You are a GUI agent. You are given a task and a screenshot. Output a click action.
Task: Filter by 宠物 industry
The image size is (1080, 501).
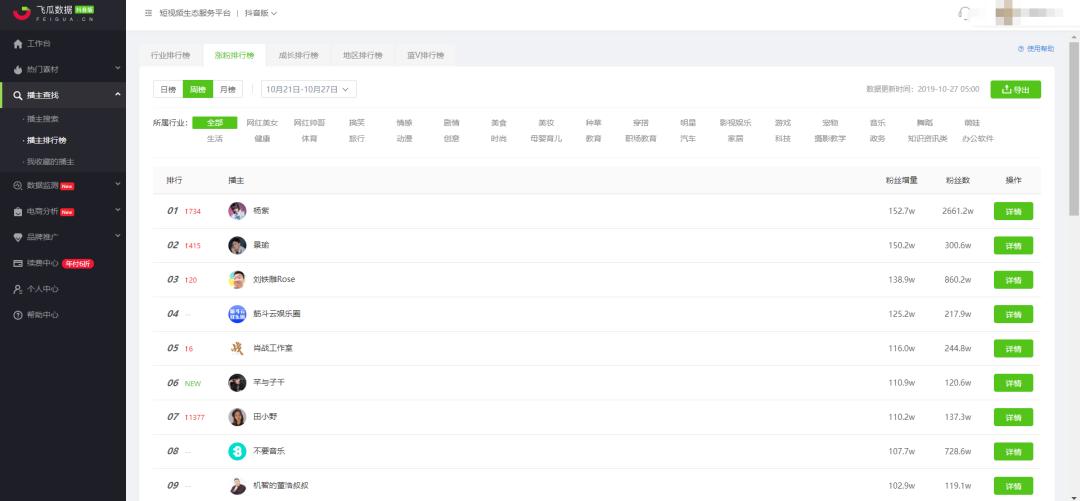(x=830, y=123)
